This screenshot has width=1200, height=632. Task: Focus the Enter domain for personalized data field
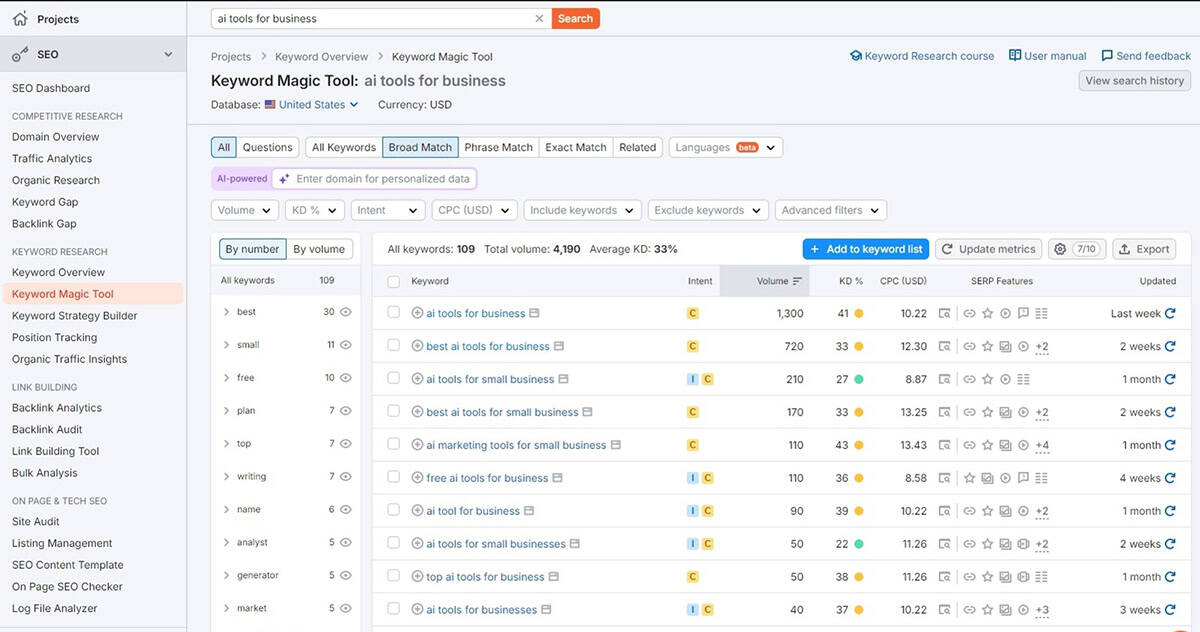pyautogui.click(x=374, y=178)
